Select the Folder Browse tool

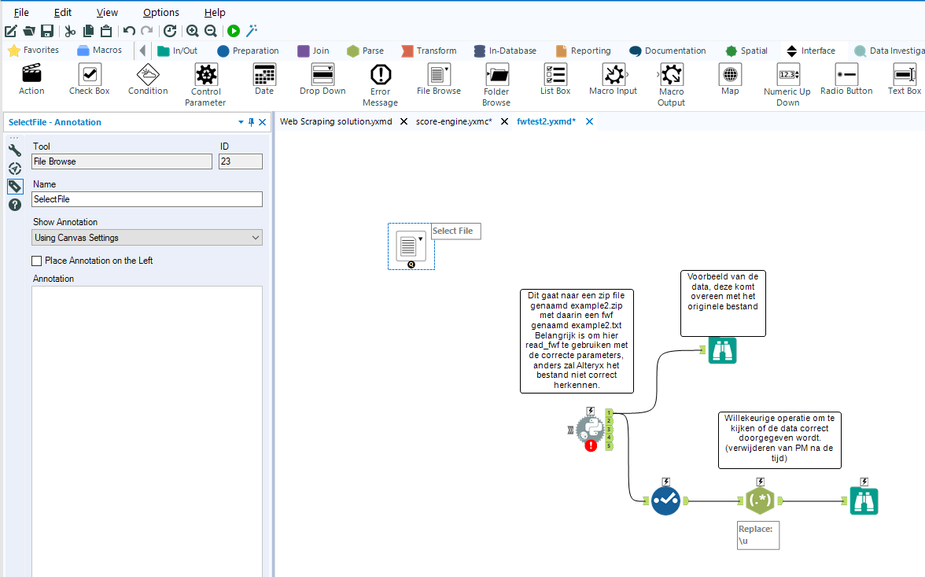tap(497, 85)
